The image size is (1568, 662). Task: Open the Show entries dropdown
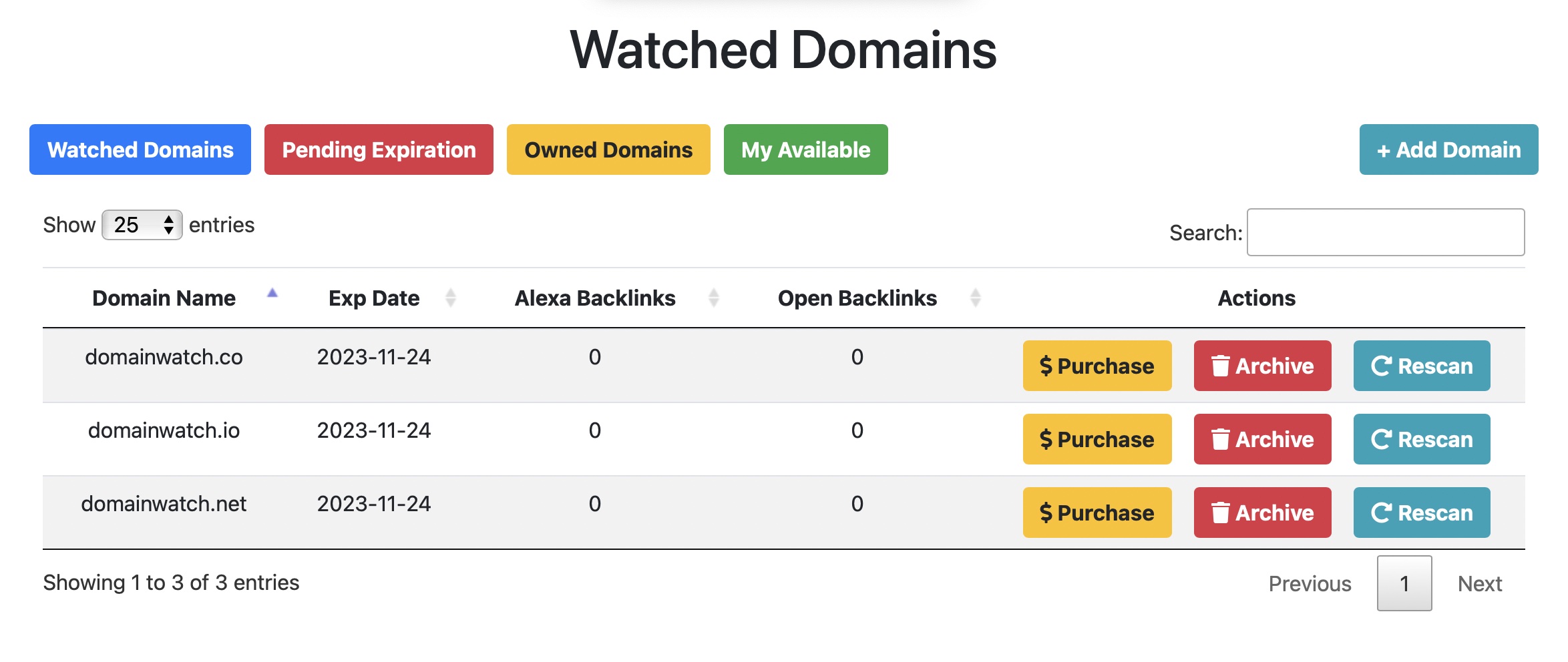tap(142, 225)
